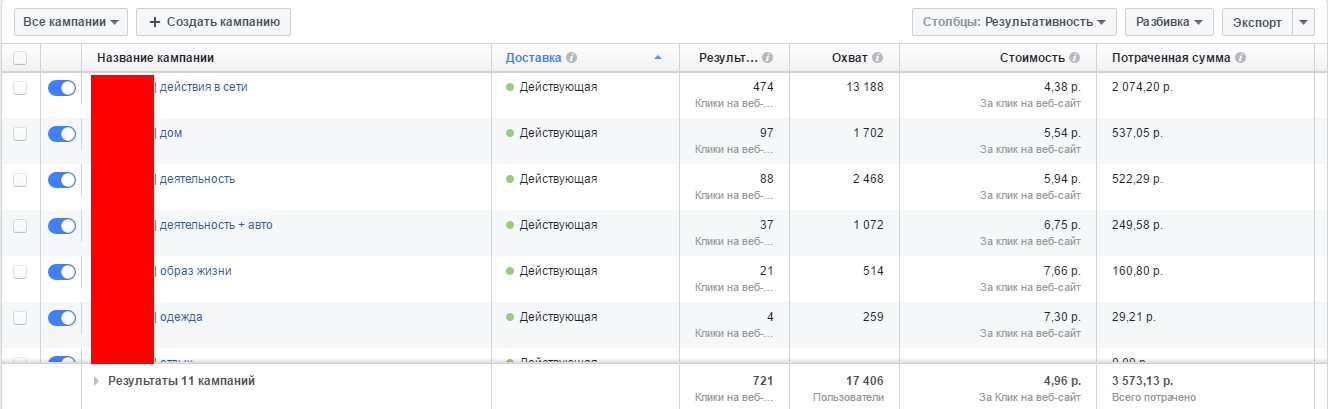Click info icon next to Охват header
This screenshot has width=1328, height=409.
tap(877, 58)
